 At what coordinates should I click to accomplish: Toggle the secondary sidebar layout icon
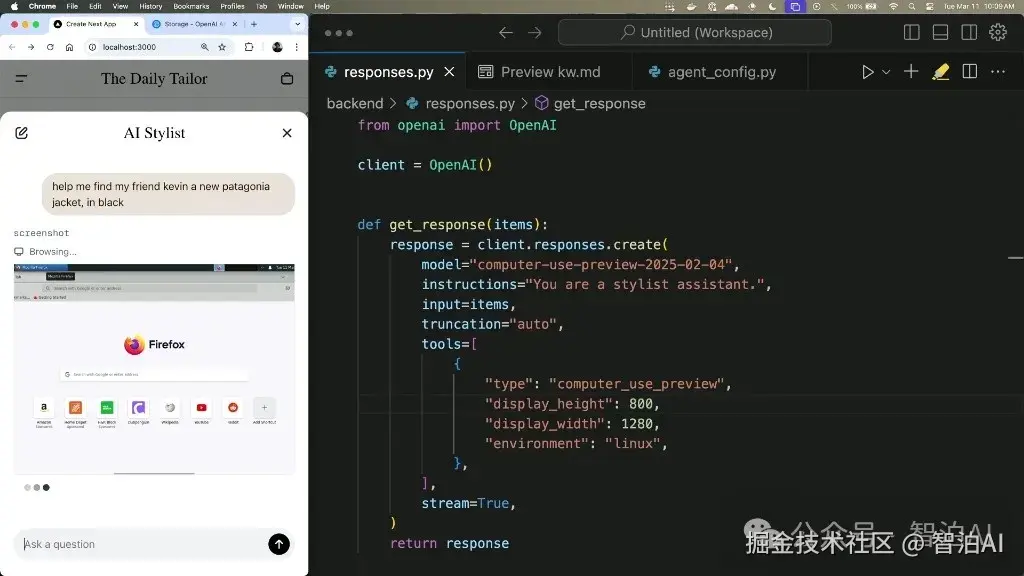coord(969,32)
